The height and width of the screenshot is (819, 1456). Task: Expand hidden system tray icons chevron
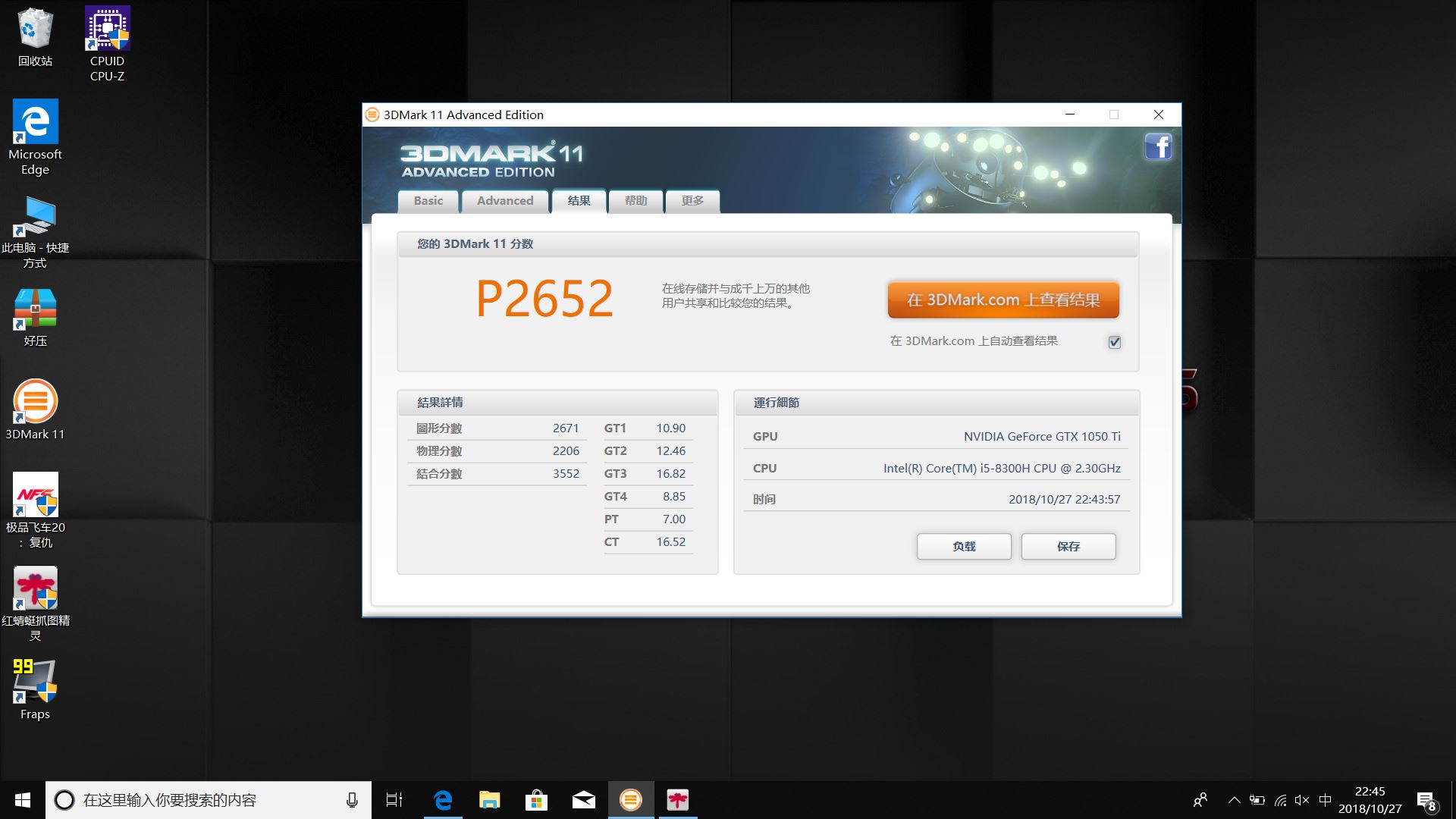click(x=1234, y=800)
